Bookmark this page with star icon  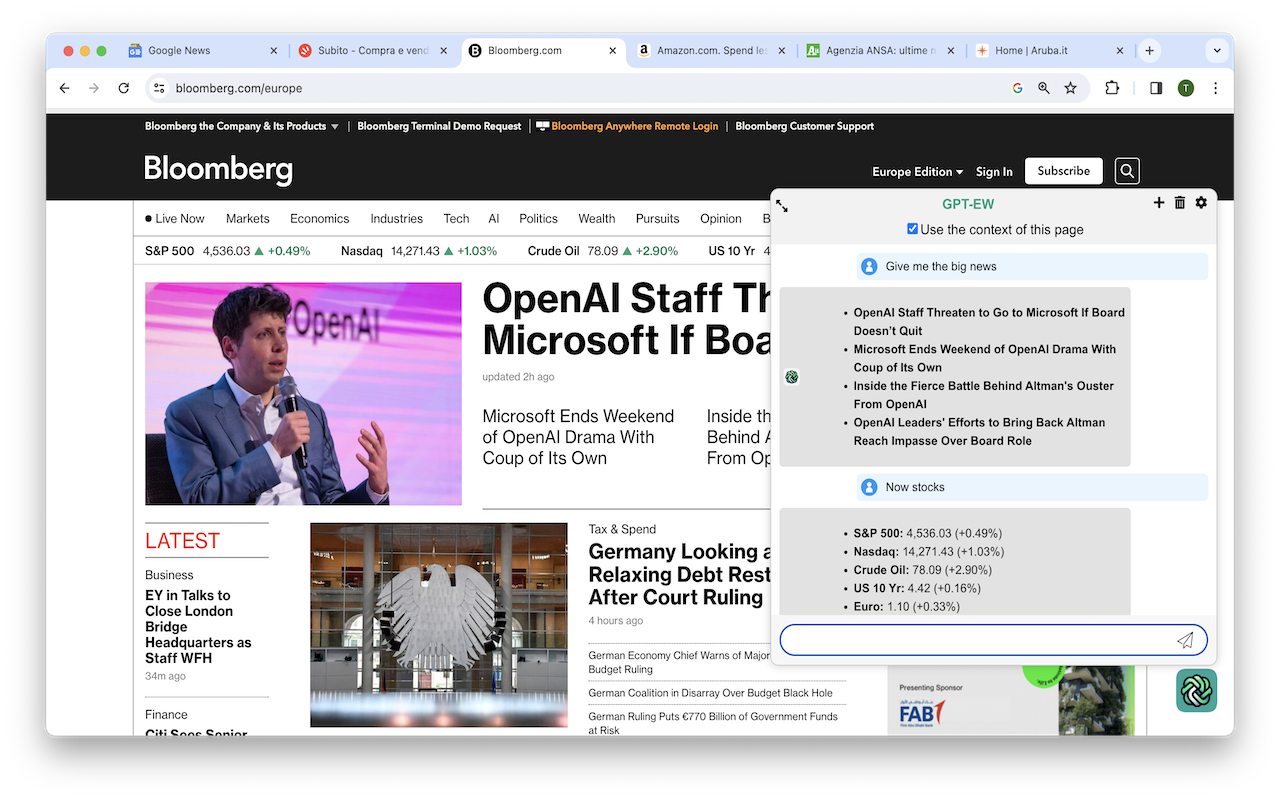1071,88
